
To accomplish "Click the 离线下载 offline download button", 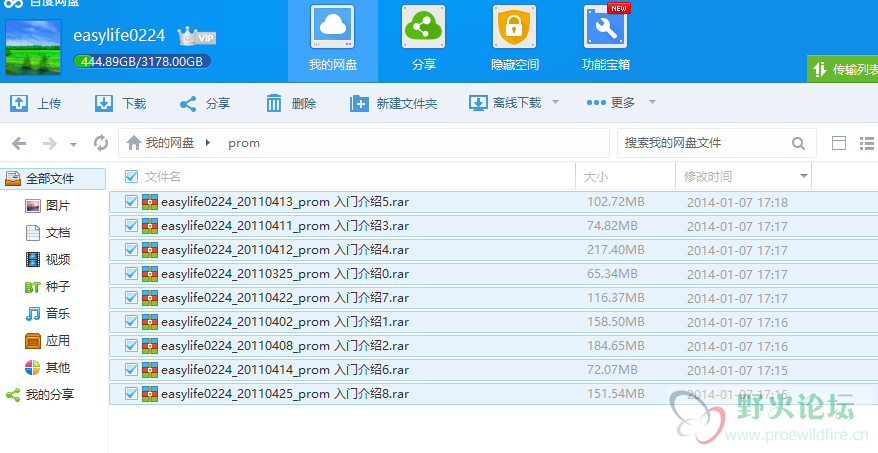I will pyautogui.click(x=505, y=103).
